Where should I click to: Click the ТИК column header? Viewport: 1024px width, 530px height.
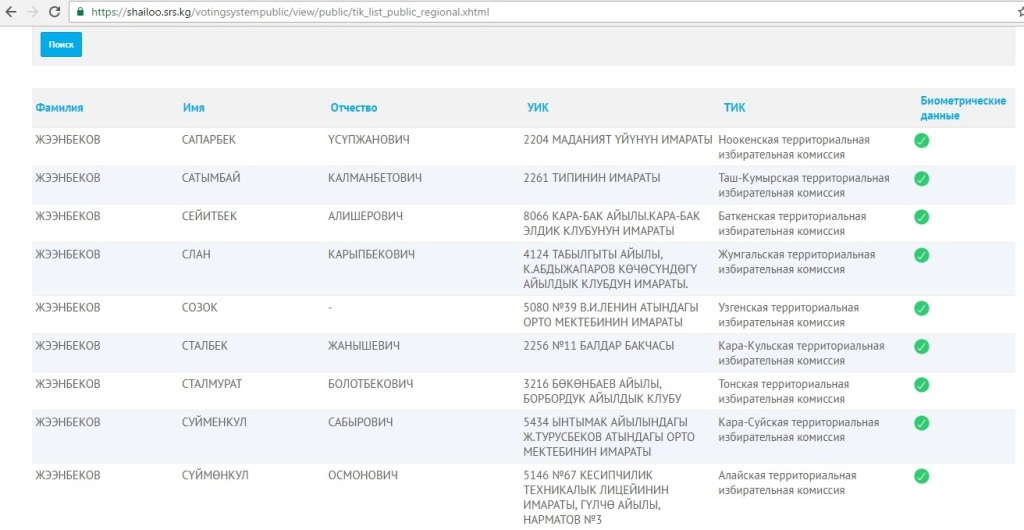(x=734, y=108)
